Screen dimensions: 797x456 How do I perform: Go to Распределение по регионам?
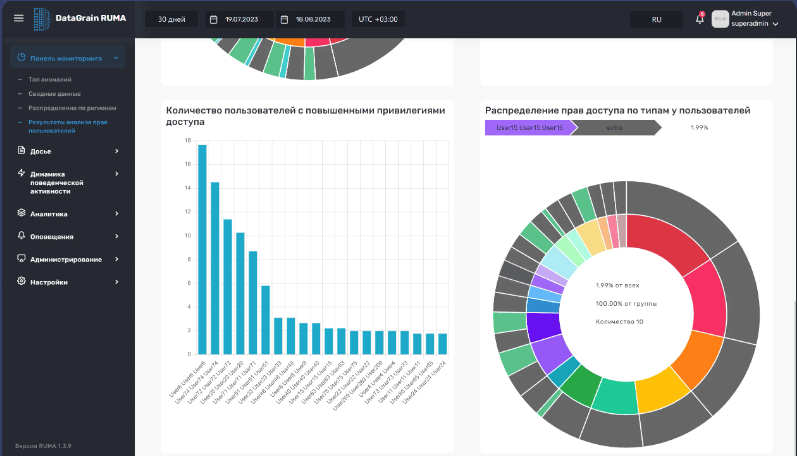point(72,107)
